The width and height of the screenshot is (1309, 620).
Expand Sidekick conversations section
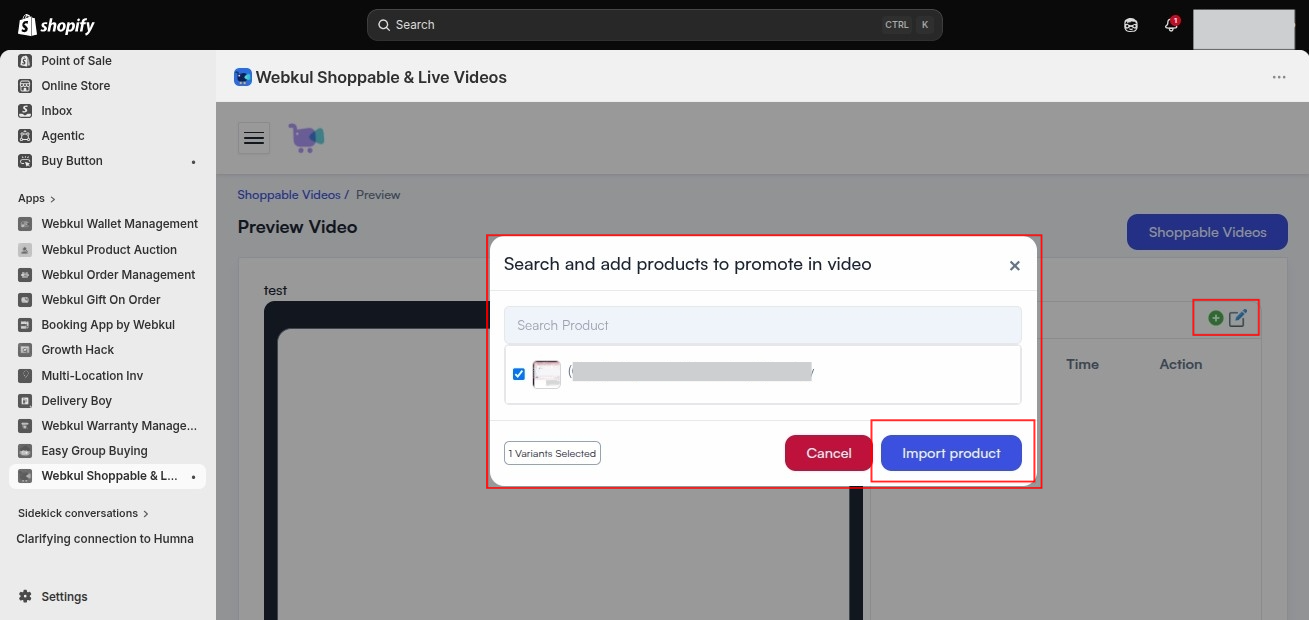click(x=146, y=514)
